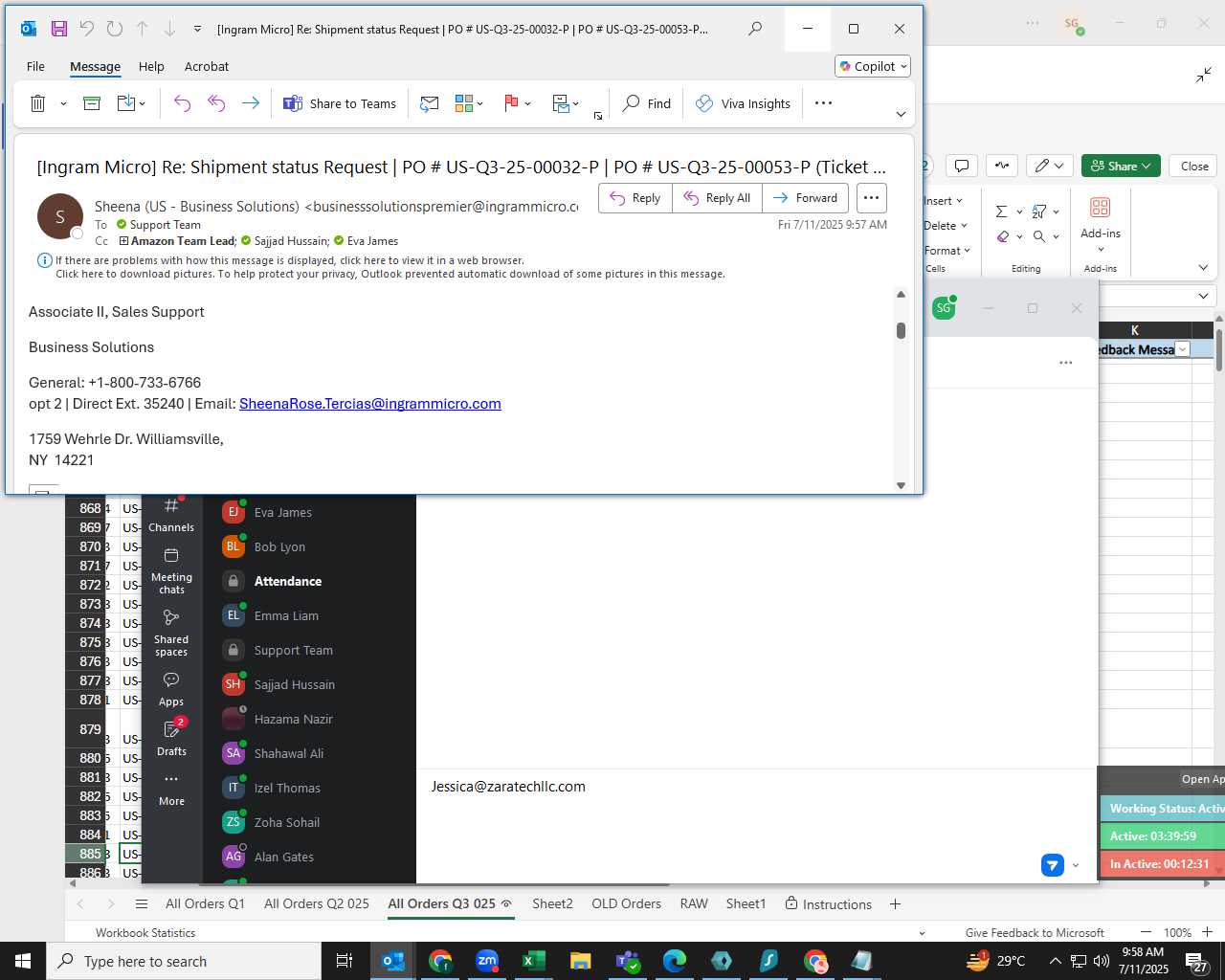Open the Help ribbon tab

tap(151, 66)
